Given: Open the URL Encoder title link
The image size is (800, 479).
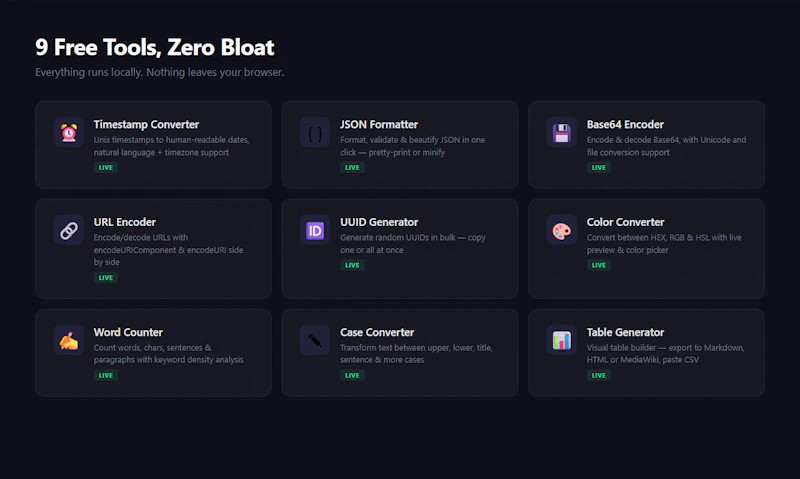Looking at the screenshot, I should click(124, 222).
